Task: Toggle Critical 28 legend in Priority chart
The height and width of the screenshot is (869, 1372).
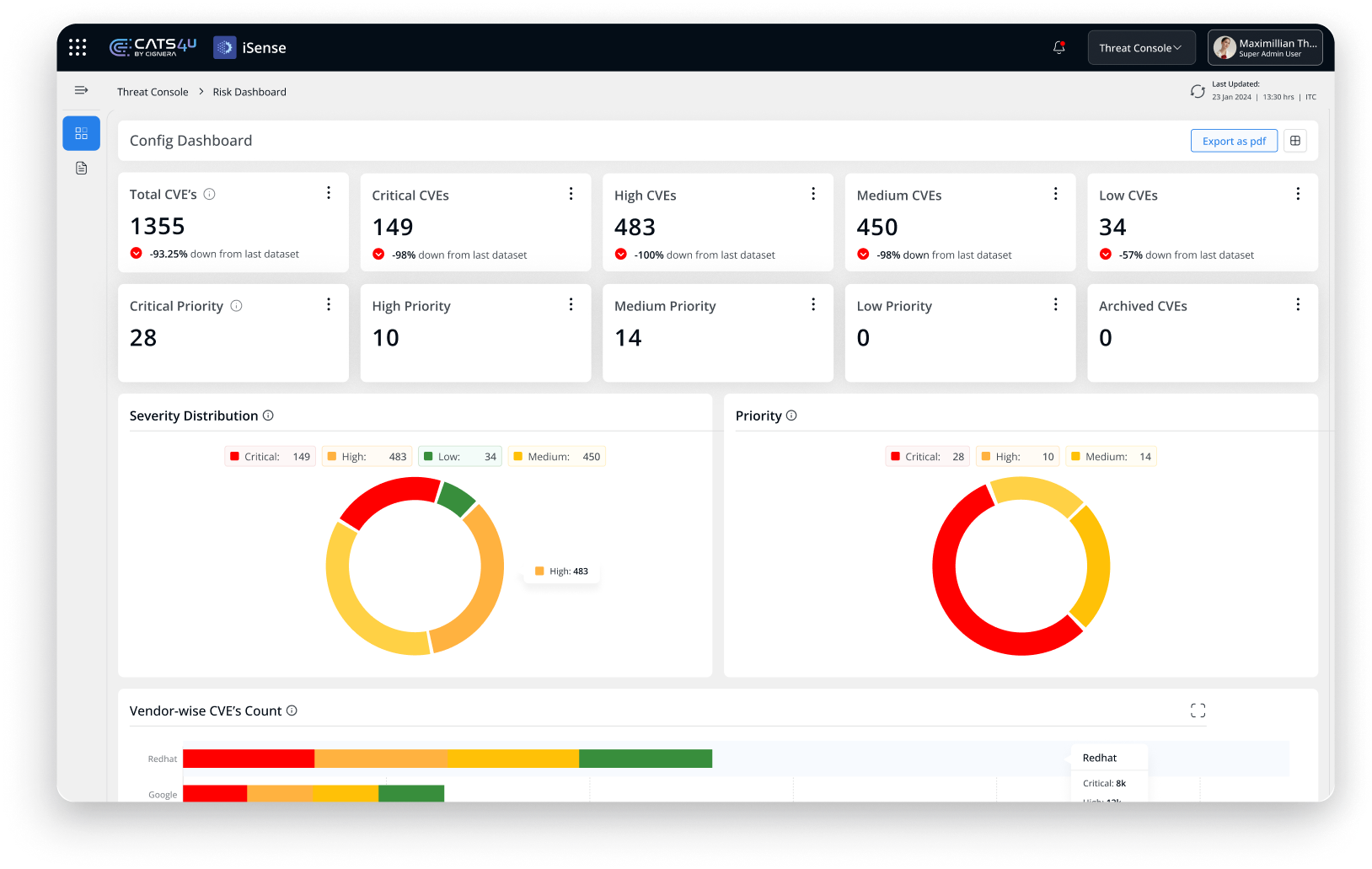Action: [927, 457]
